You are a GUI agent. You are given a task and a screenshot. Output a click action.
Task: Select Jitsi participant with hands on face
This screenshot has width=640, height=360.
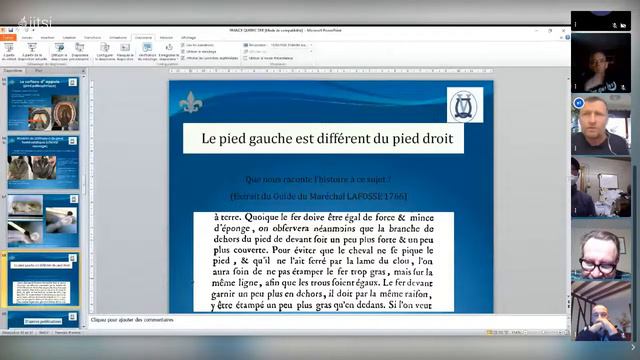pos(600,311)
